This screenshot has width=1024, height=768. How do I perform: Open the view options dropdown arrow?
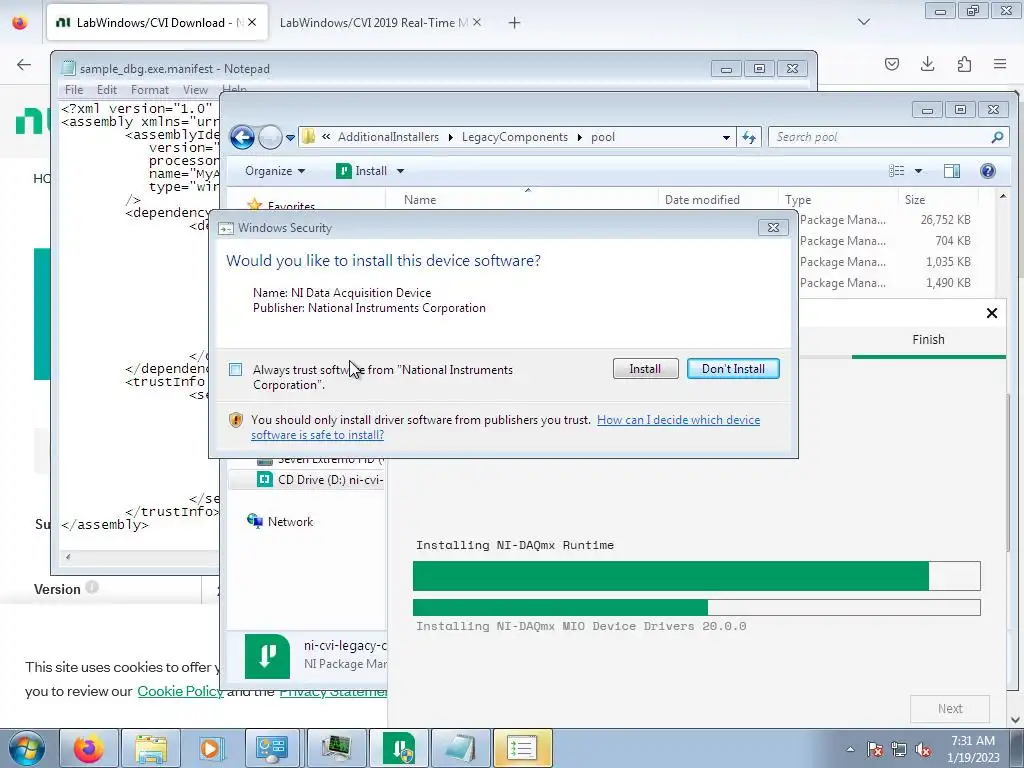[918, 171]
